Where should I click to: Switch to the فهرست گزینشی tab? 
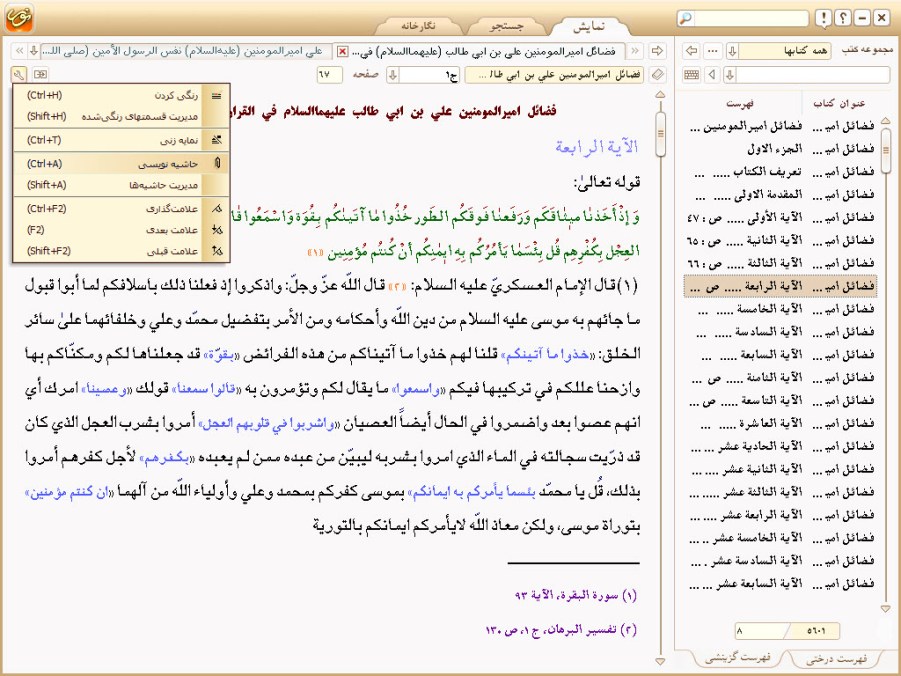[x=737, y=658]
